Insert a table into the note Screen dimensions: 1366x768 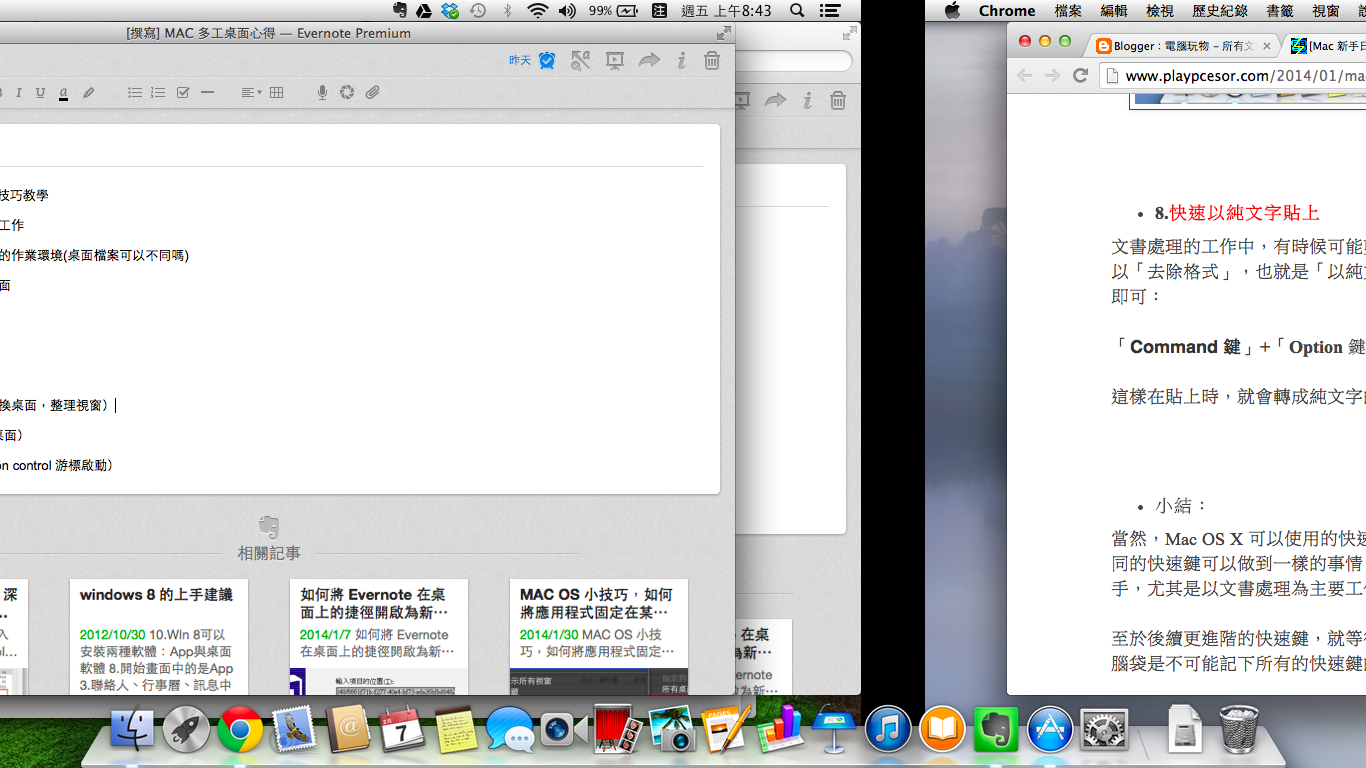coord(277,93)
